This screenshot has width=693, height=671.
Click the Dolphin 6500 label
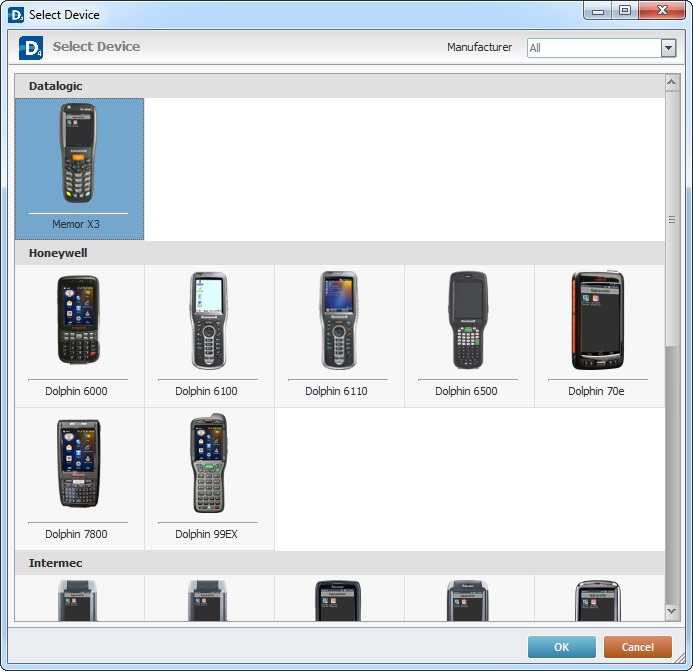pos(466,391)
